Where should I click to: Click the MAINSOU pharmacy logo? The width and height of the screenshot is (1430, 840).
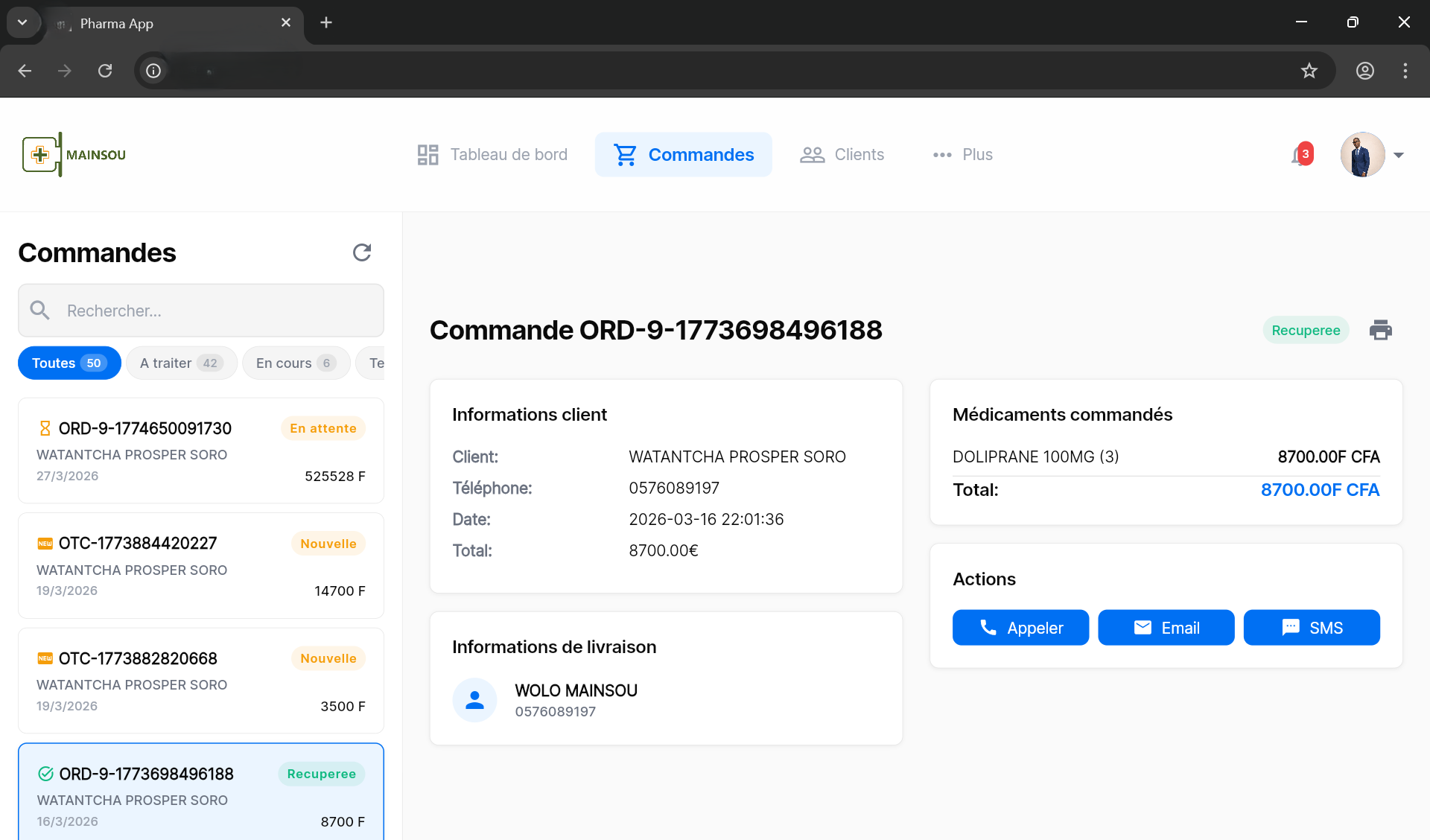tap(74, 154)
